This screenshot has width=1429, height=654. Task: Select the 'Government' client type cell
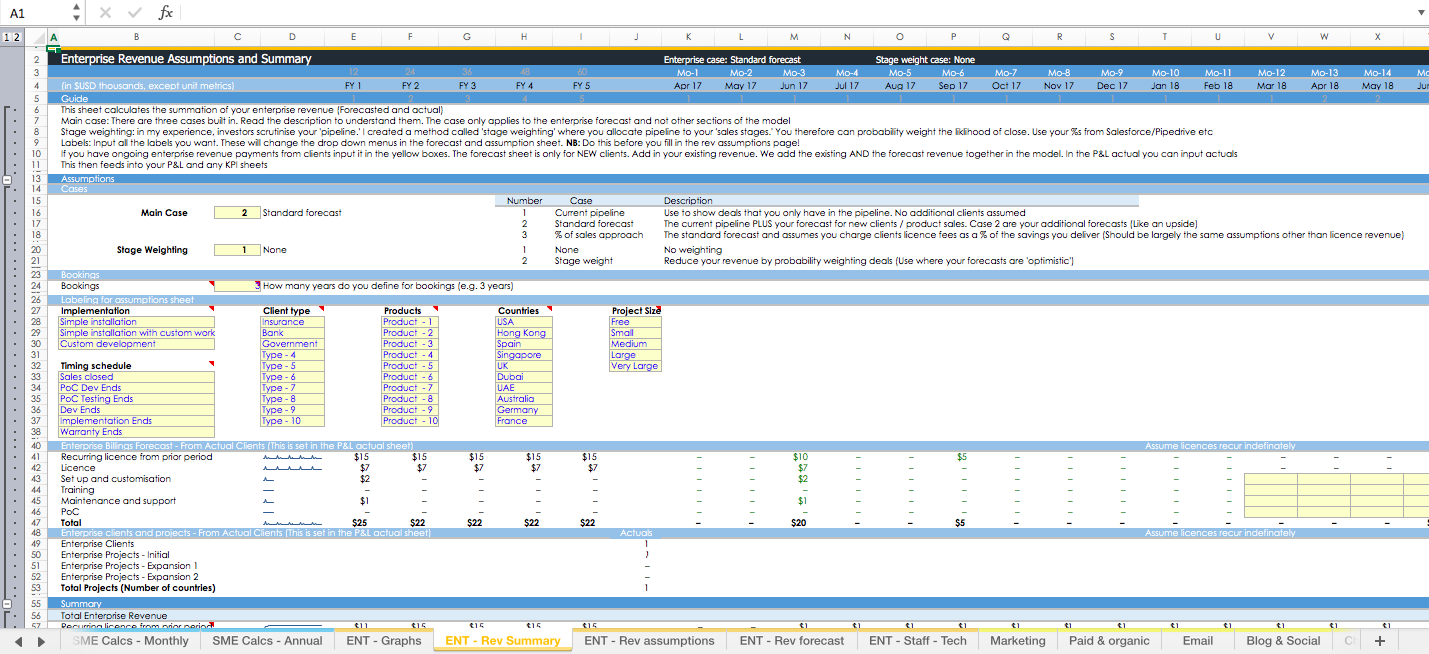coord(292,344)
